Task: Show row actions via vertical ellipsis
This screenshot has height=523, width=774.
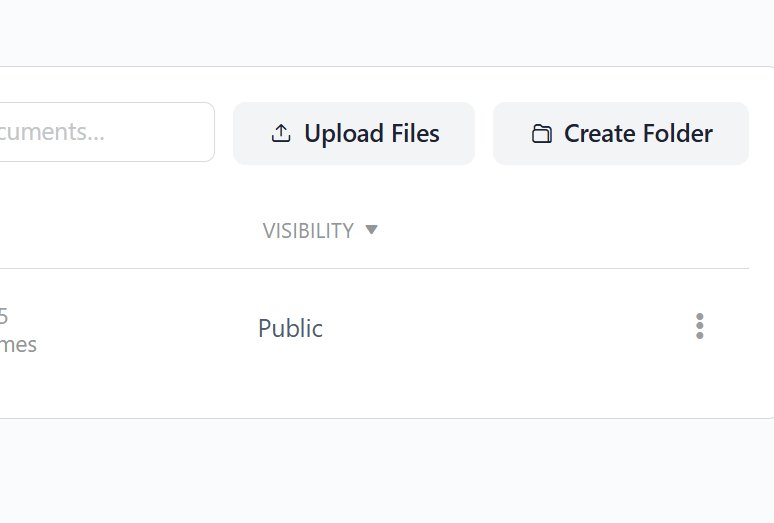Action: pos(699,326)
